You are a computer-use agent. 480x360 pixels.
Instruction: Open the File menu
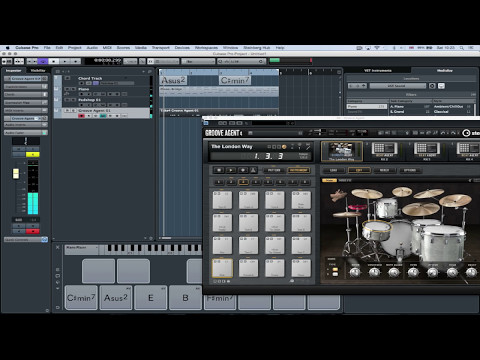coord(47,48)
